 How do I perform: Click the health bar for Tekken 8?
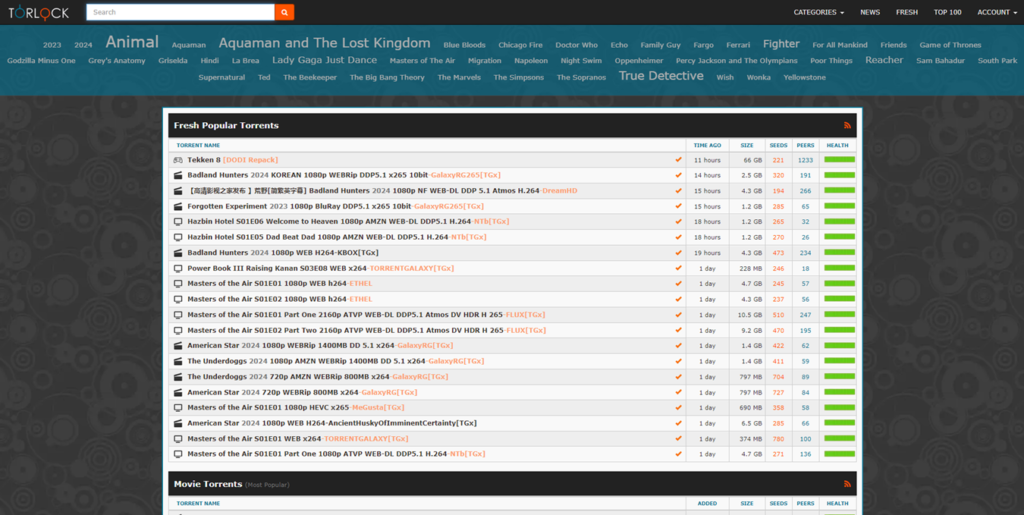pyautogui.click(x=839, y=159)
